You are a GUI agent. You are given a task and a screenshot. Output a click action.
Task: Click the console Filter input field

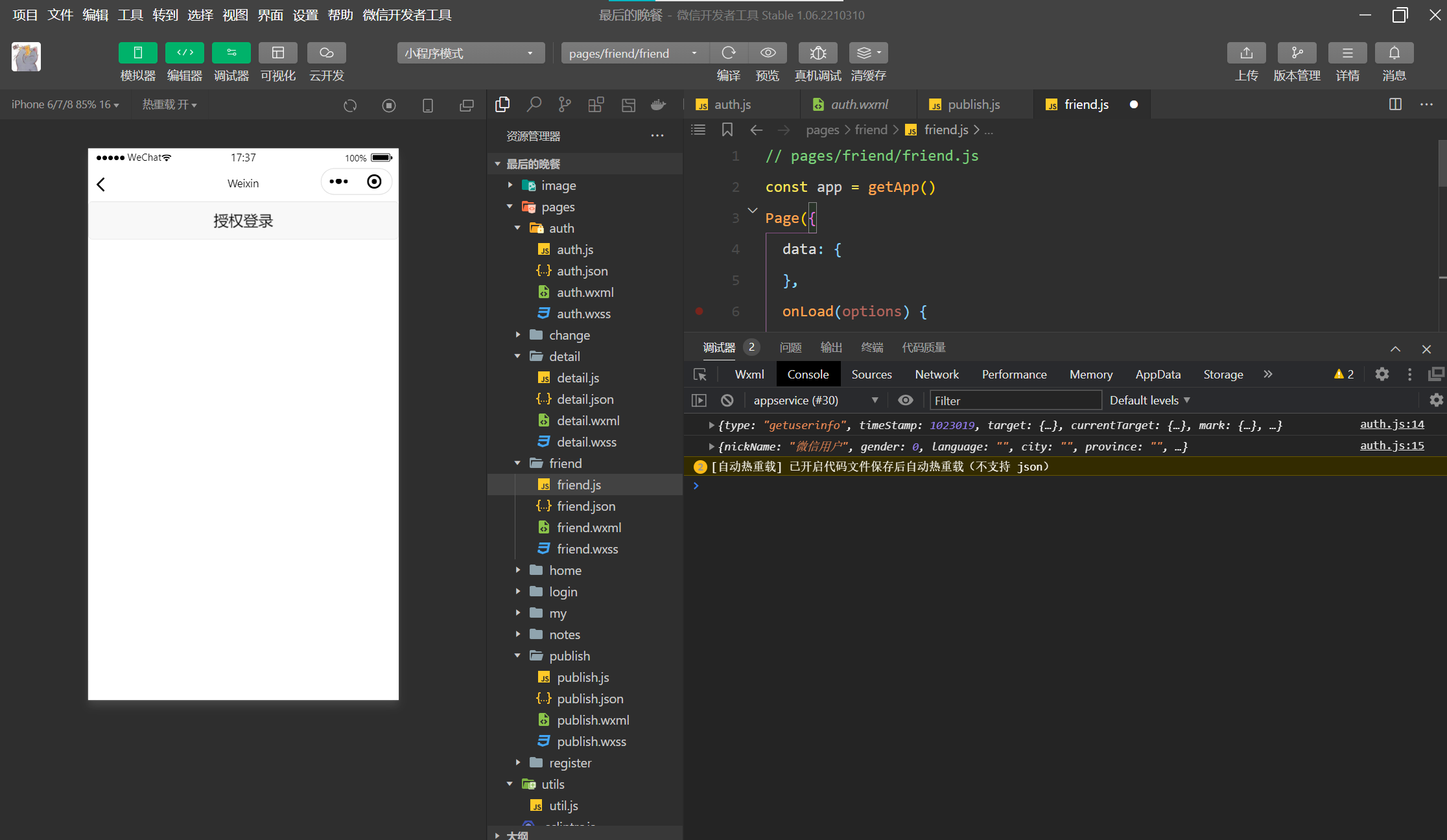(1015, 401)
